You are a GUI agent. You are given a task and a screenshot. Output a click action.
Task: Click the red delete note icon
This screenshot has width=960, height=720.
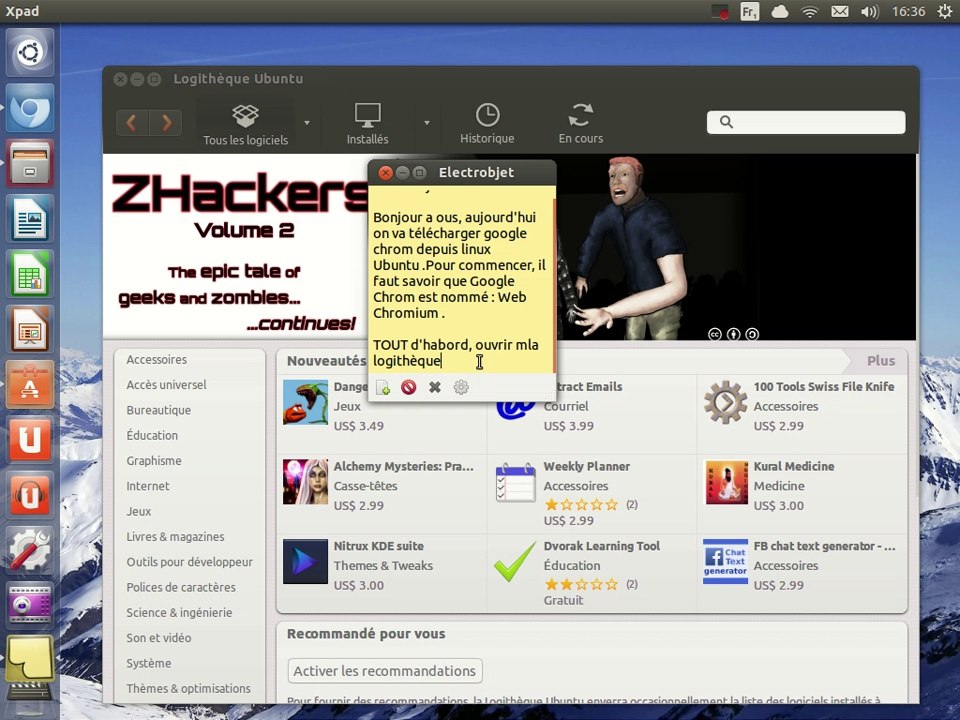point(408,387)
